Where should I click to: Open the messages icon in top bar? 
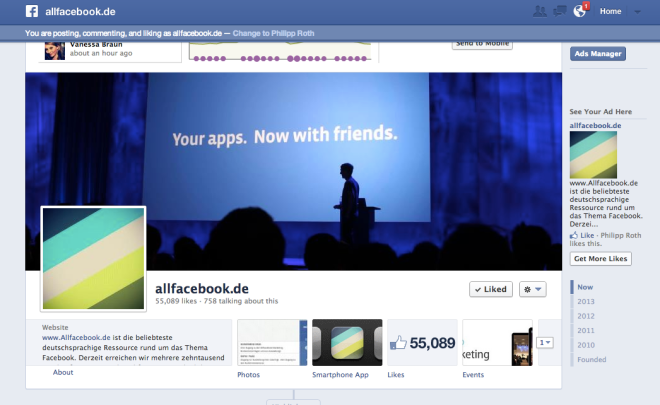click(x=559, y=11)
